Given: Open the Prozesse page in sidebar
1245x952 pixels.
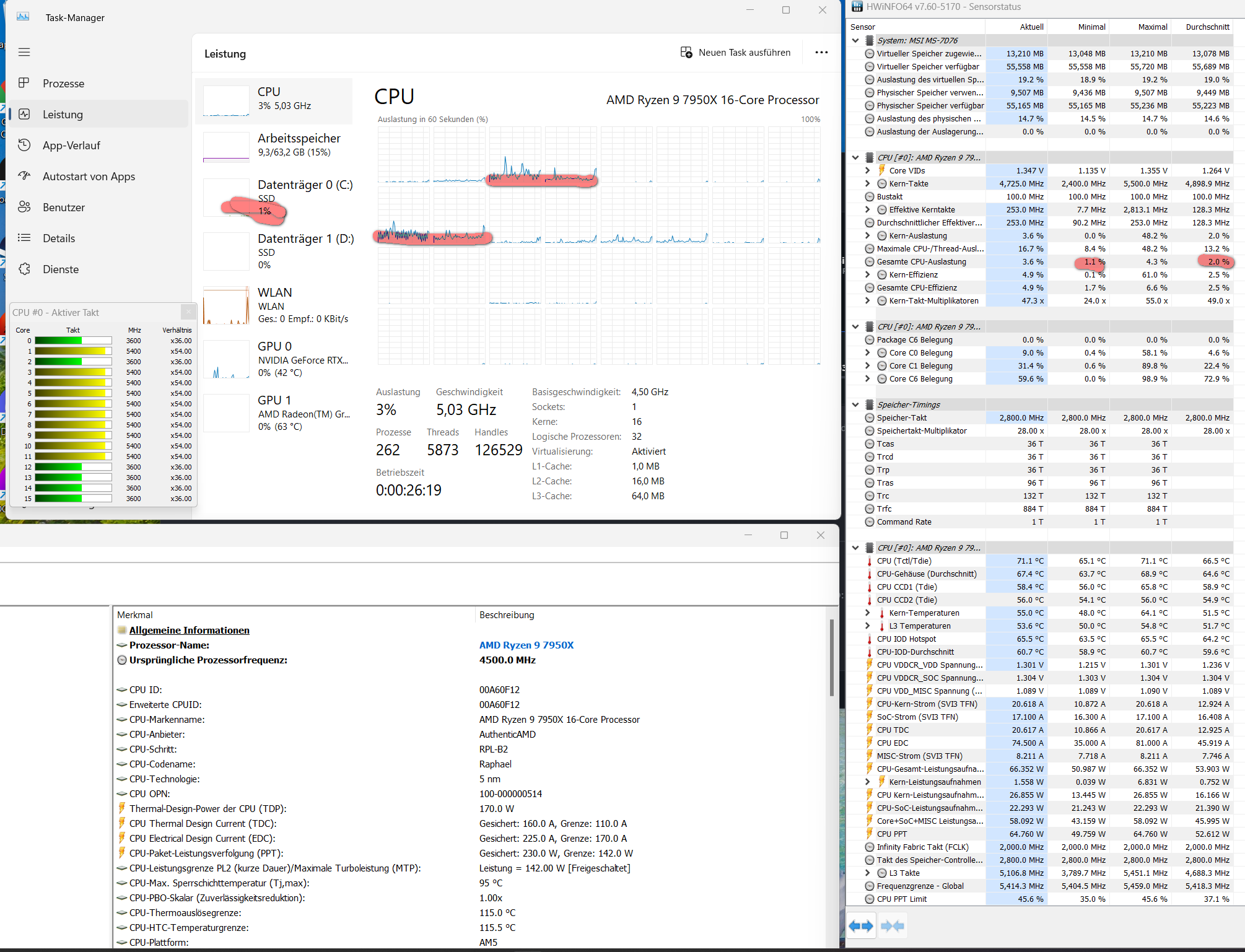Looking at the screenshot, I should point(63,84).
